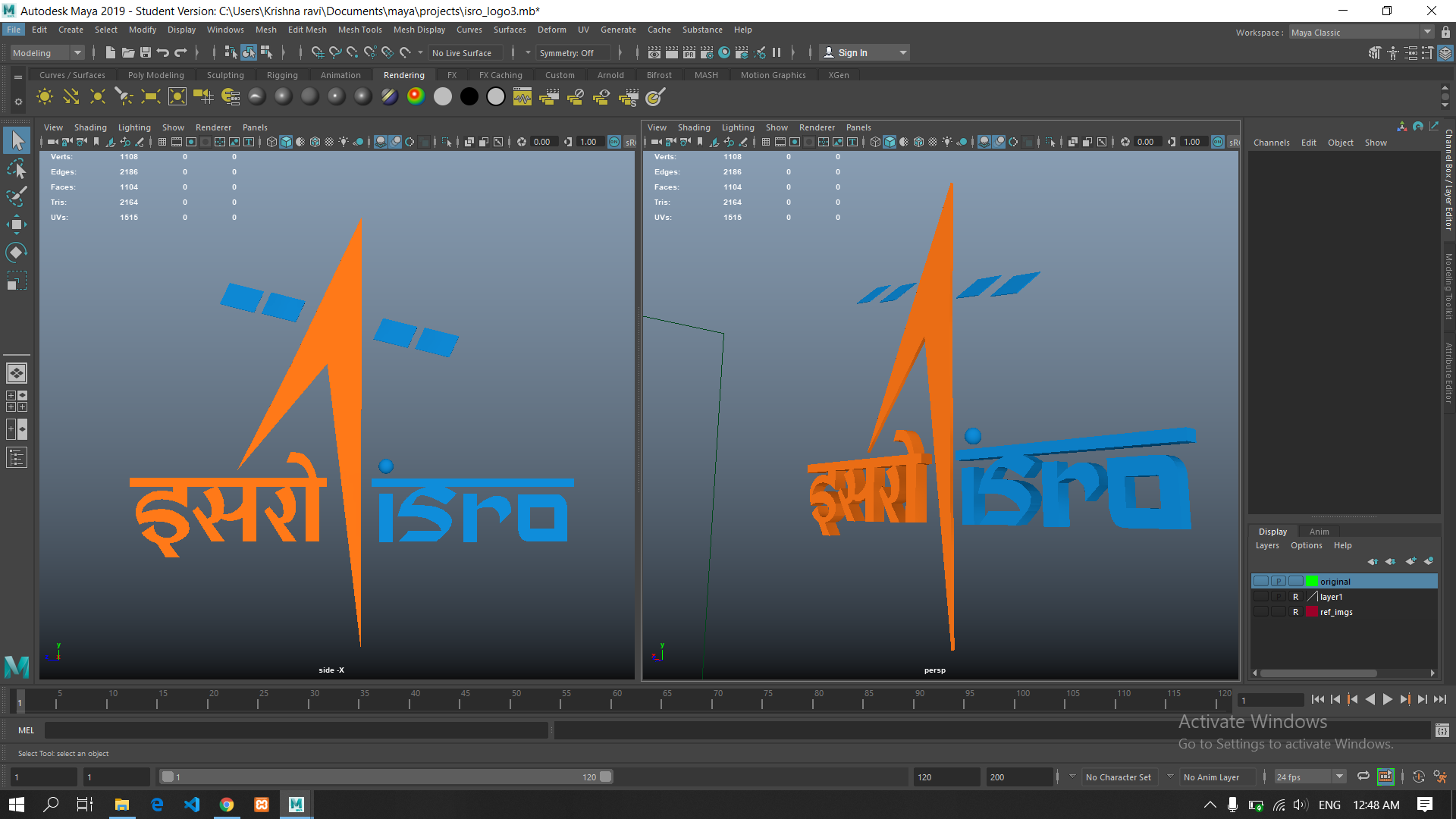Open the Modeling menu set dropdown

coord(46,52)
